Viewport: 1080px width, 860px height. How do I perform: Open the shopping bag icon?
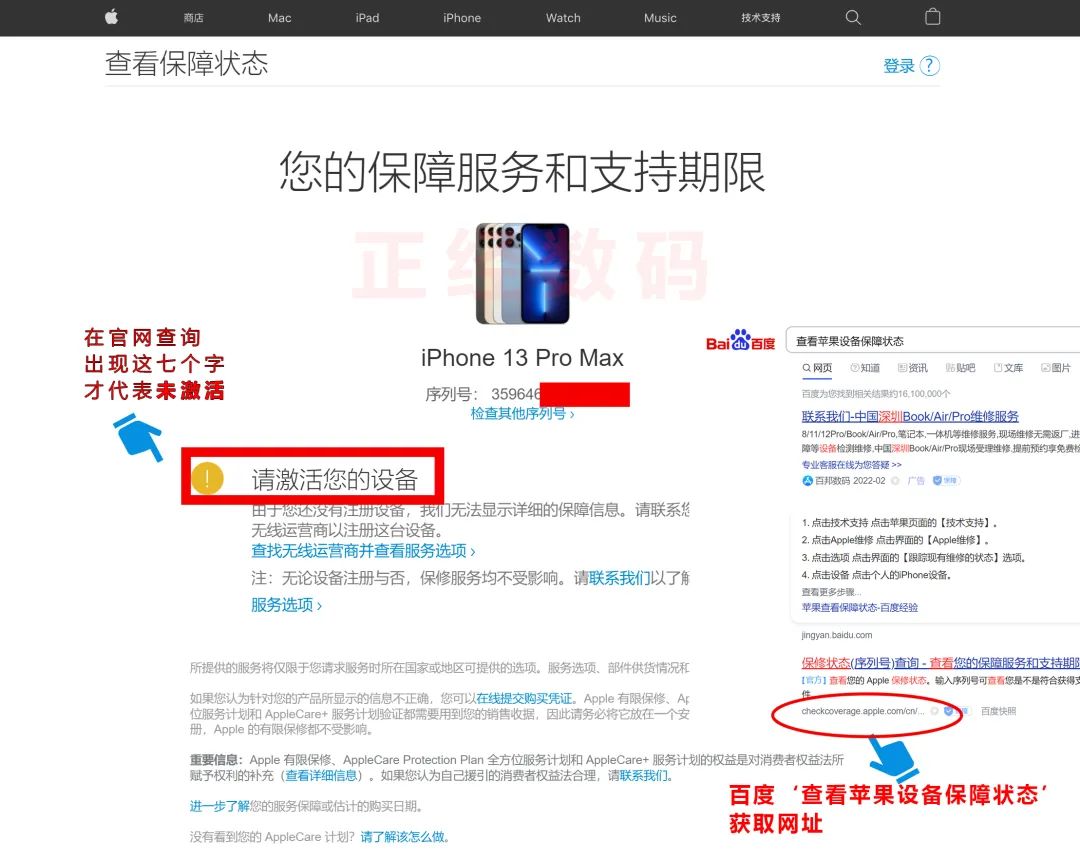(932, 18)
